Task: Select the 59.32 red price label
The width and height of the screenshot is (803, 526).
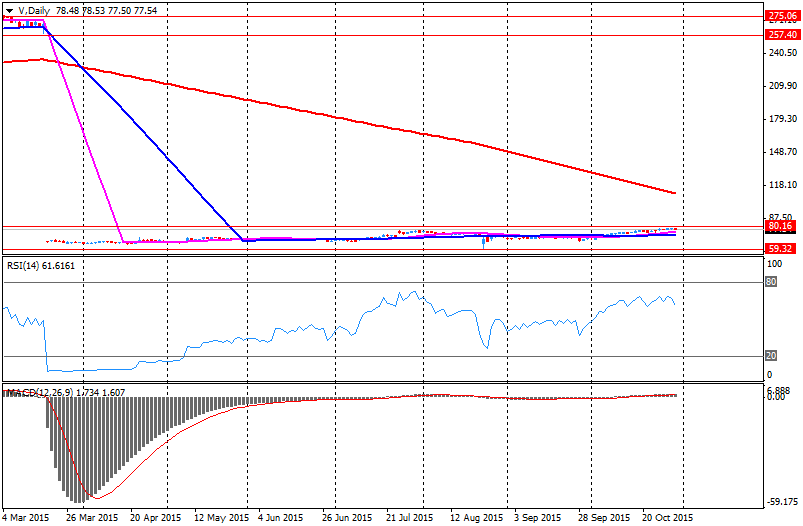Action: click(780, 249)
